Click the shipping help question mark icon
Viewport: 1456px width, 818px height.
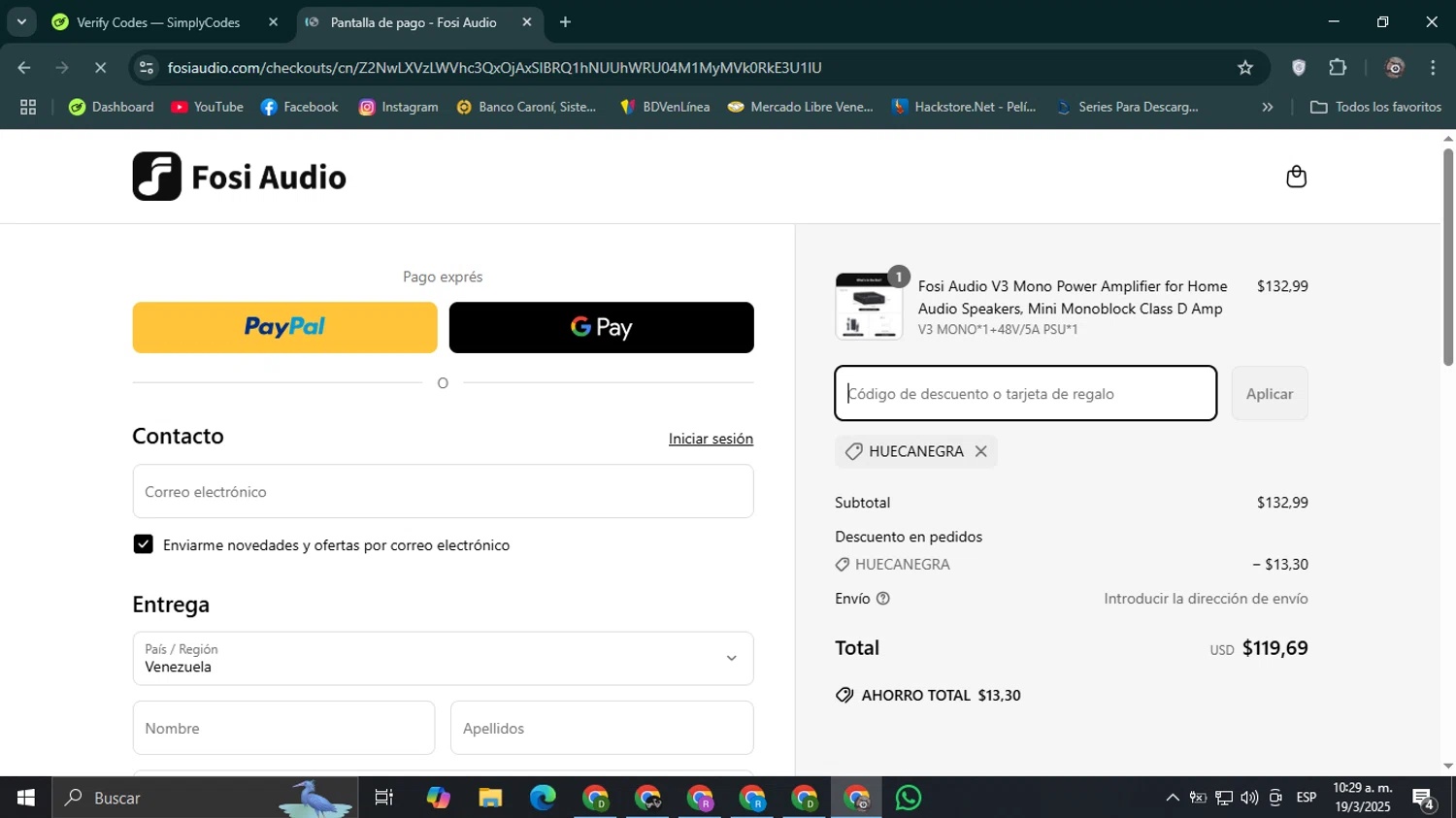coord(882,599)
